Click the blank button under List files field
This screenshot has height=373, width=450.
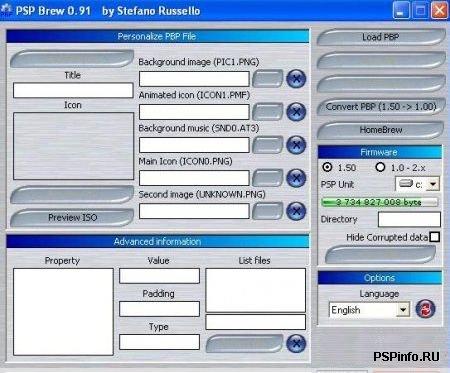244,344
